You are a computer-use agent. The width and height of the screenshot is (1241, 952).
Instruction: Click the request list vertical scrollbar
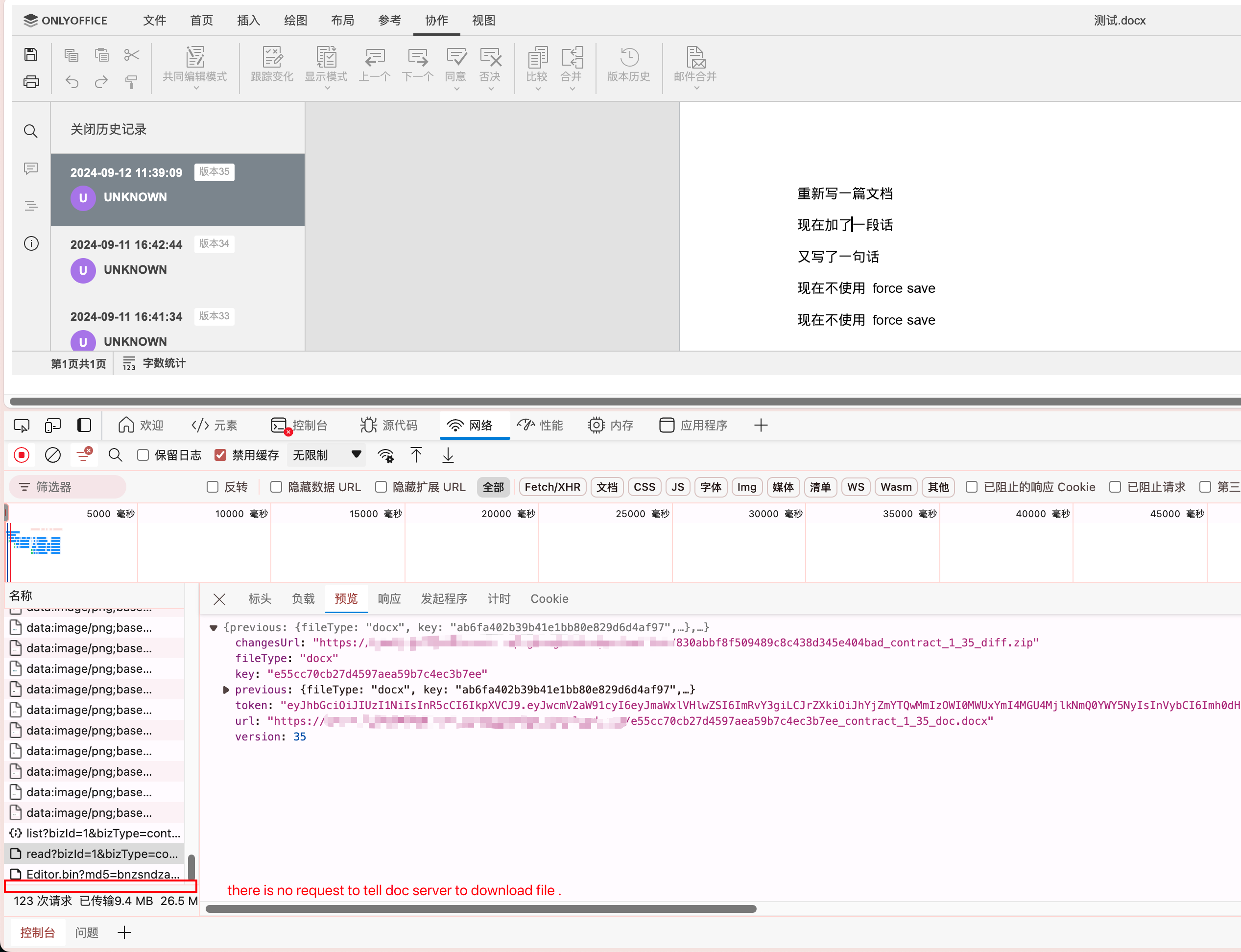click(191, 867)
